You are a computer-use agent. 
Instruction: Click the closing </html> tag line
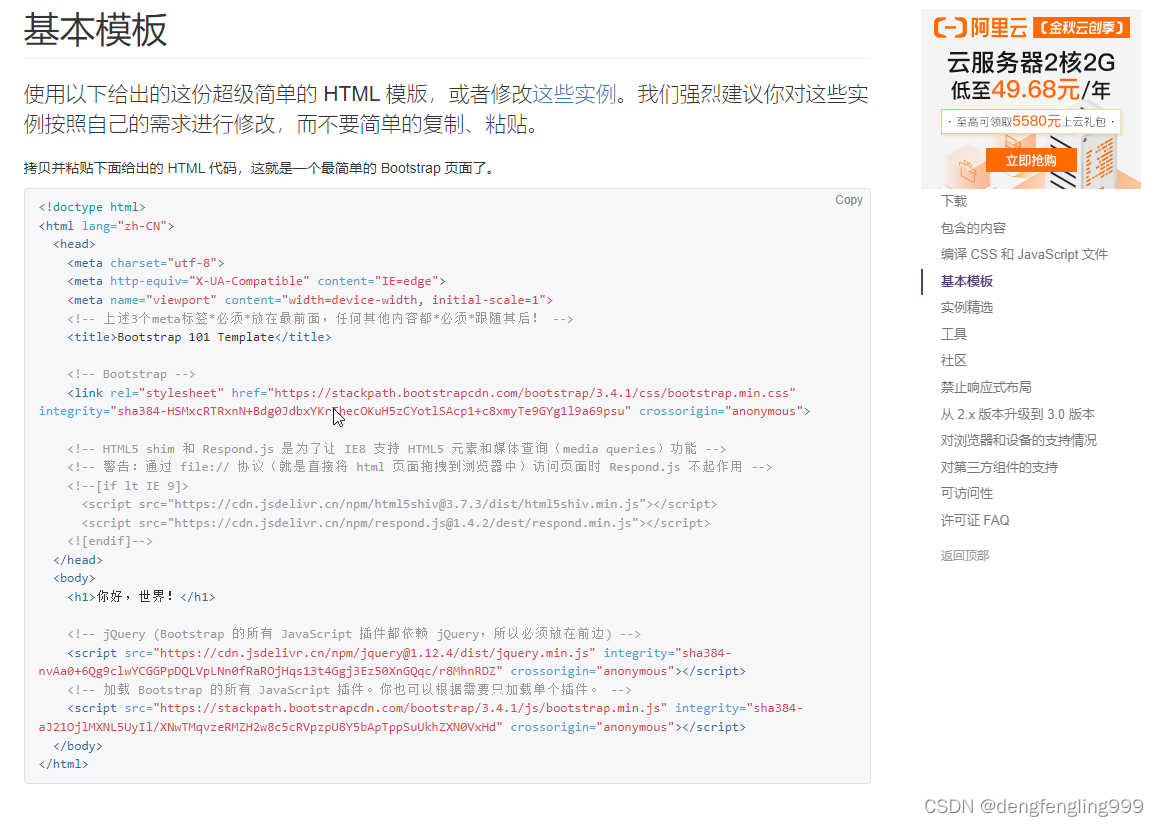tap(64, 764)
